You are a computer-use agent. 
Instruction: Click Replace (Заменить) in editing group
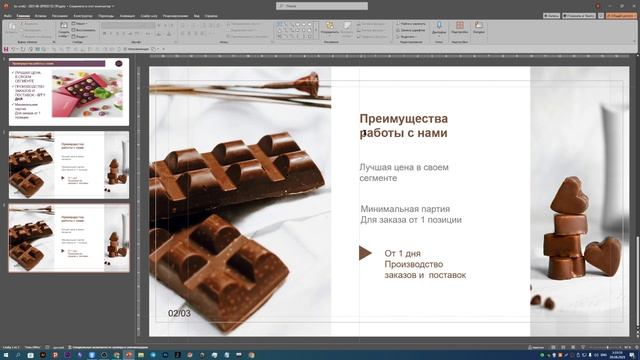[x=410, y=30]
